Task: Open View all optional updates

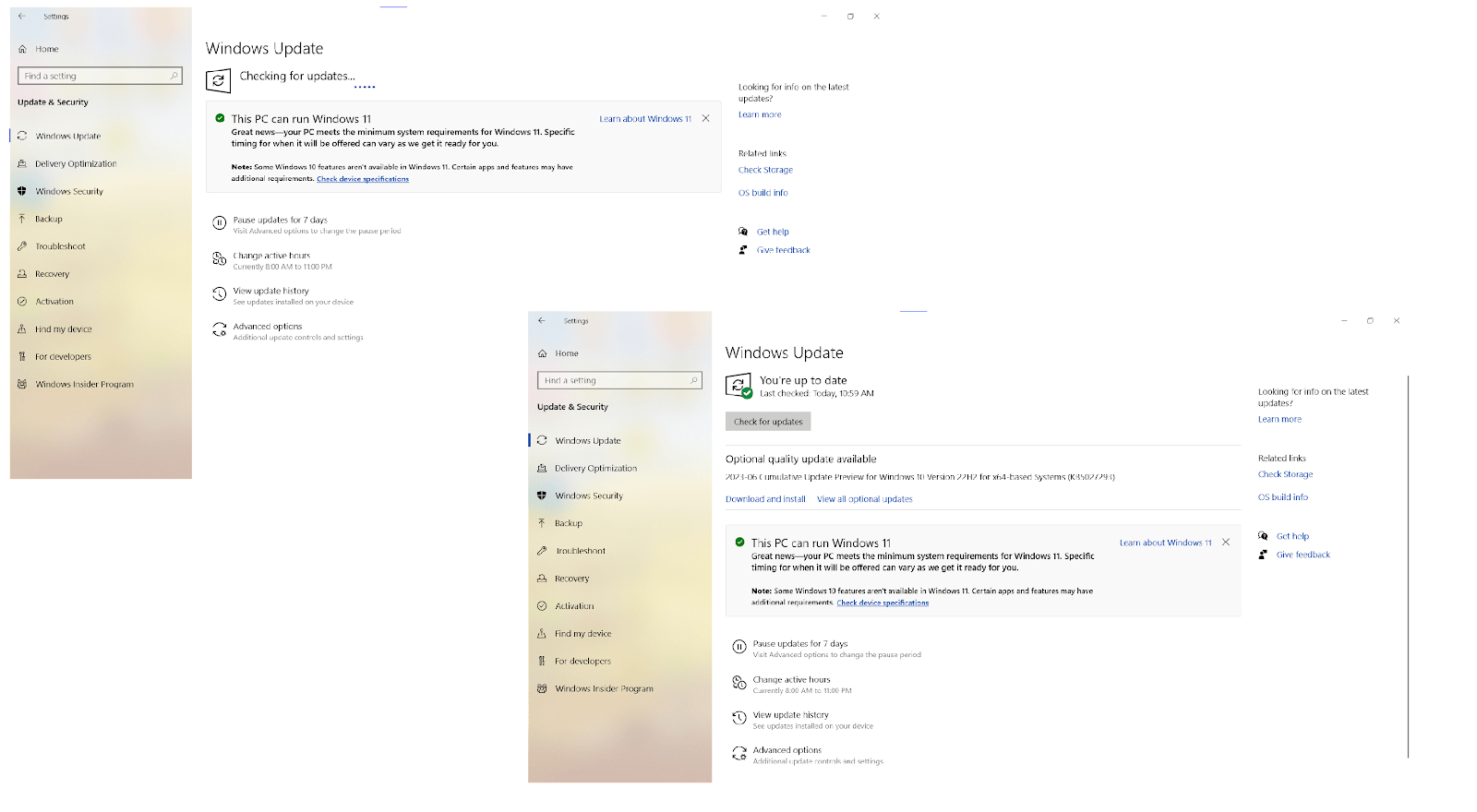Action: coord(865,499)
